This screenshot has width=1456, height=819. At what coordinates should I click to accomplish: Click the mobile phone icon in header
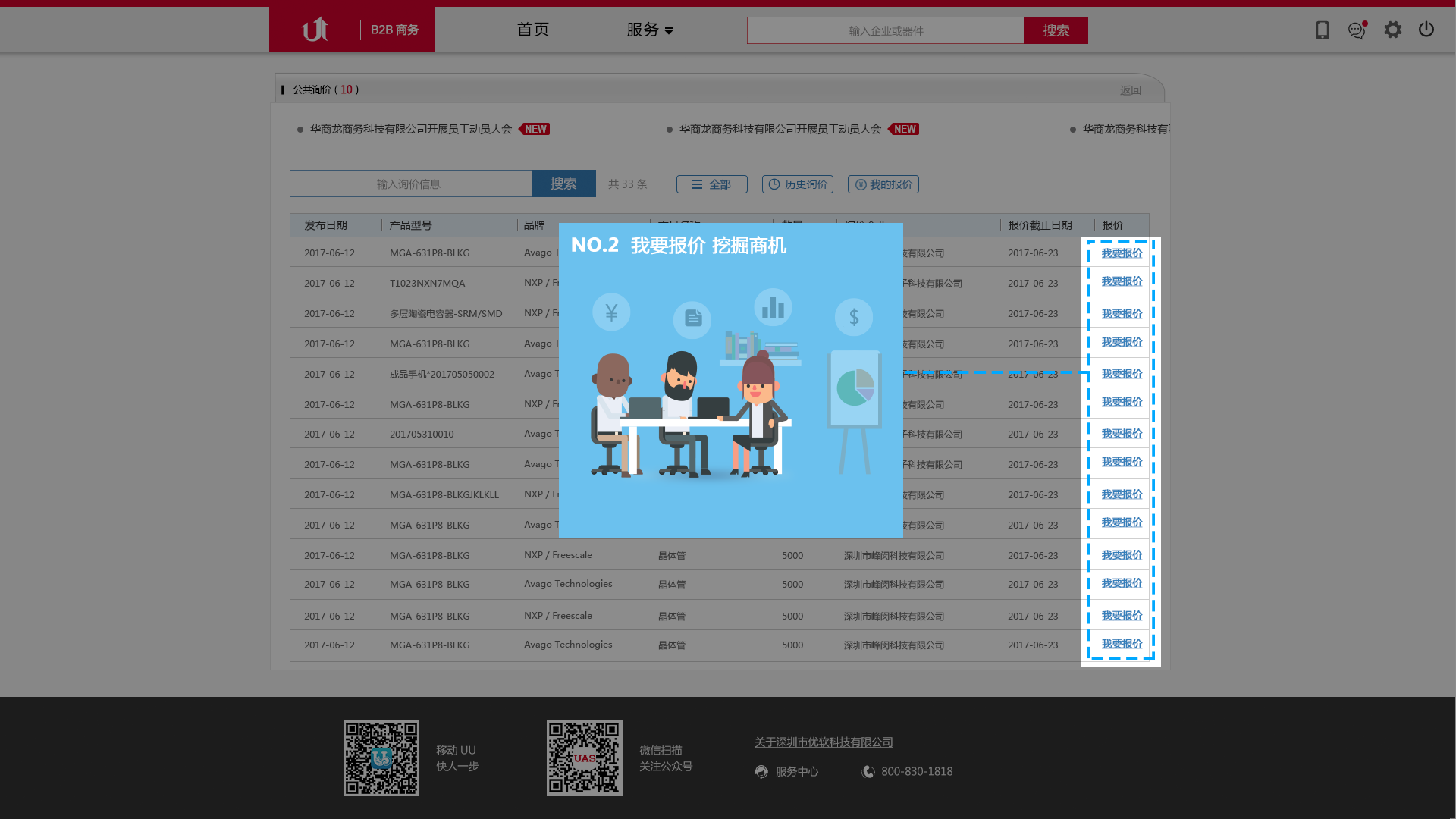tap(1322, 30)
